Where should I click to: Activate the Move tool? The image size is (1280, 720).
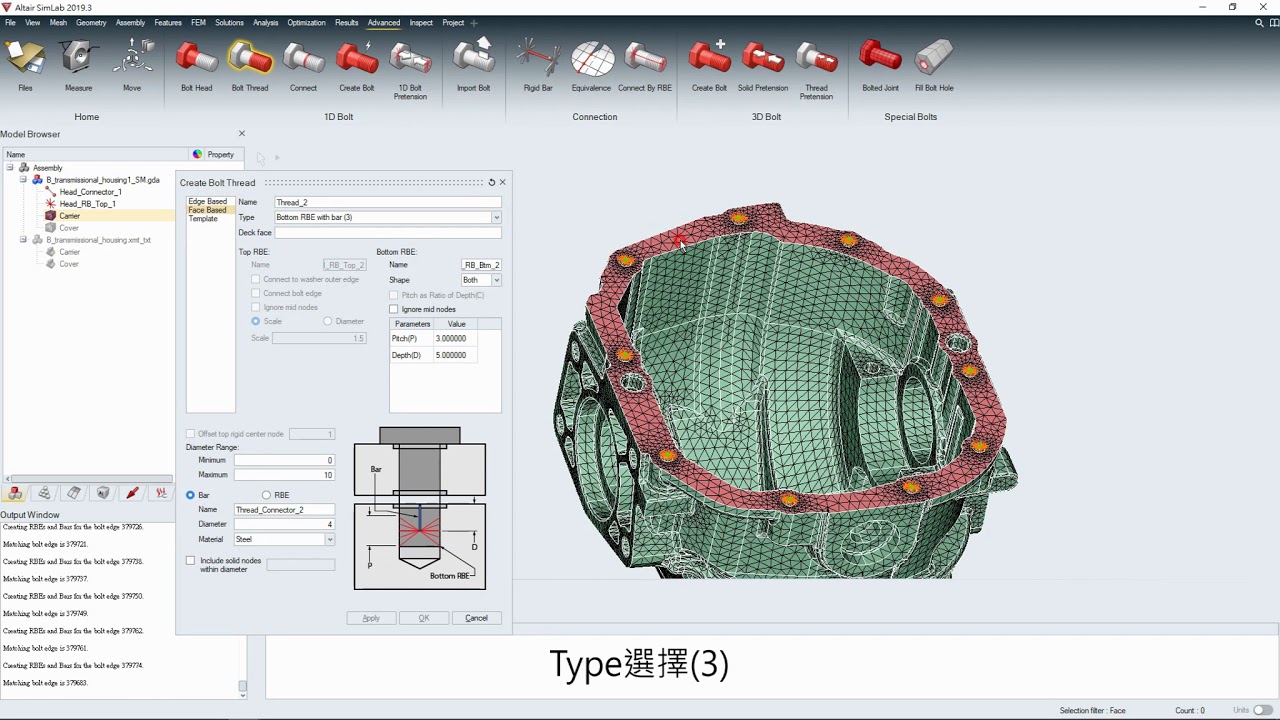click(132, 65)
